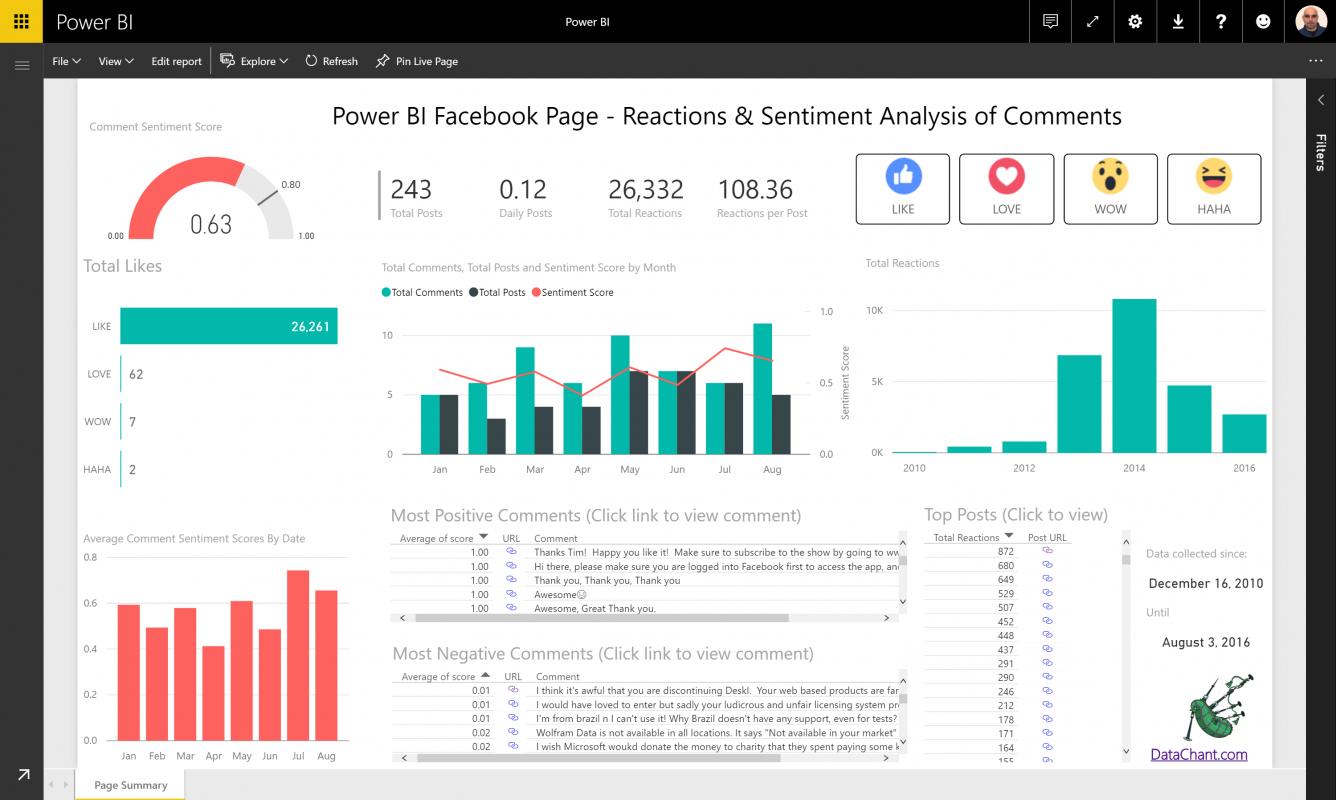Open the notifications comment icon
The height and width of the screenshot is (800, 1336).
point(1050,21)
